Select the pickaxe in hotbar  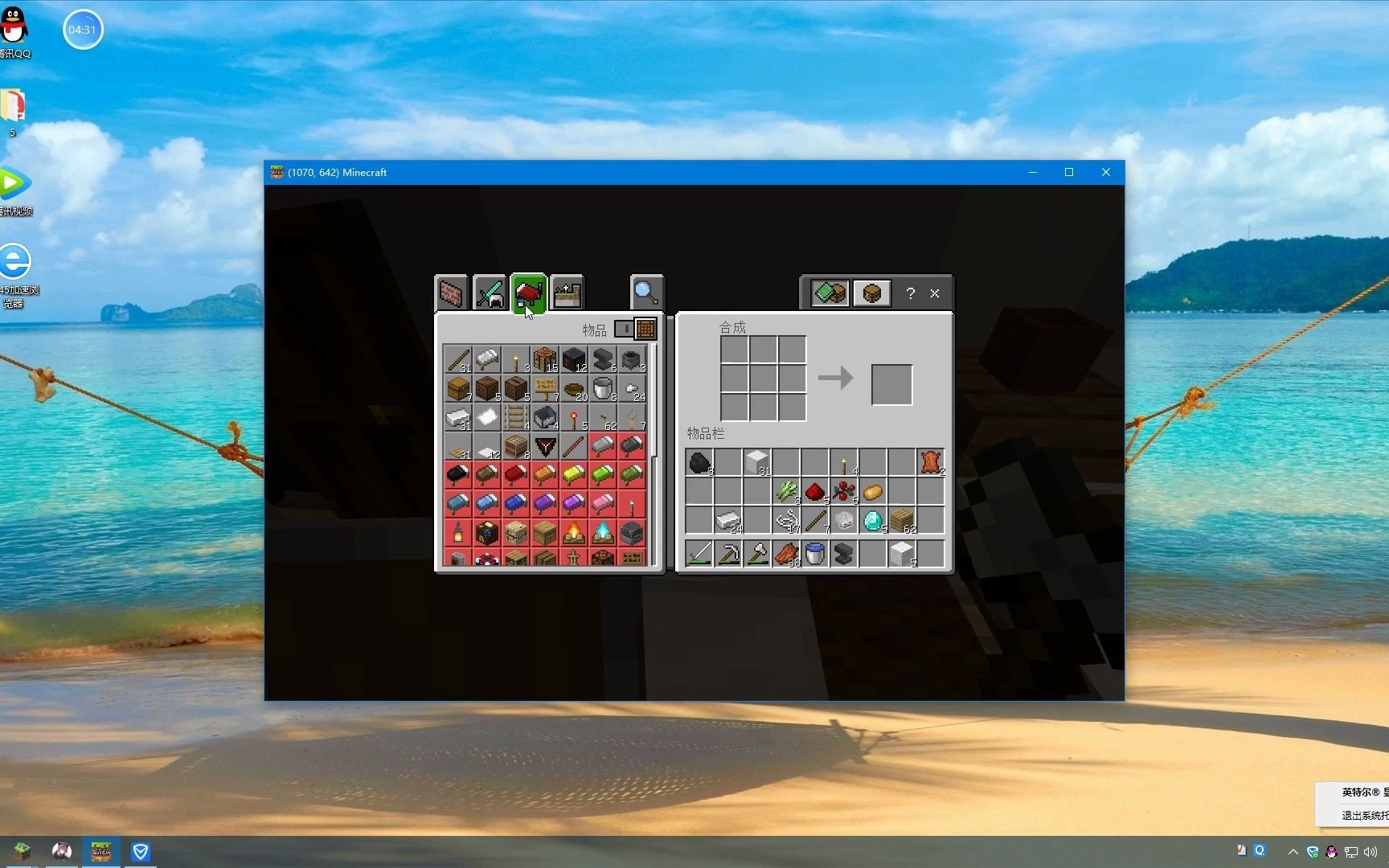tap(728, 554)
